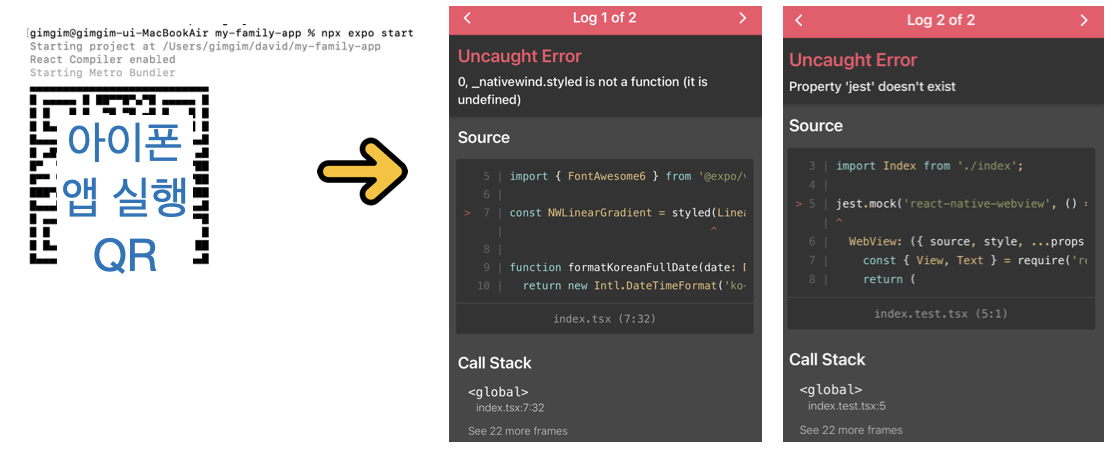The width and height of the screenshot is (1112, 452).
Task: Click the 'Uncaught Error' heading in Log 1
Action: click(520, 57)
